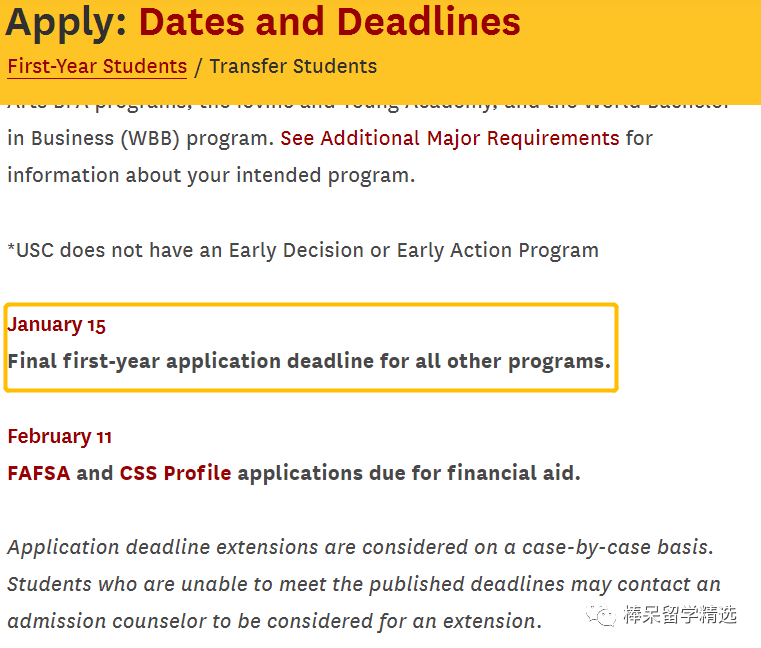Open the See Additional Major Requirements link

(x=450, y=138)
